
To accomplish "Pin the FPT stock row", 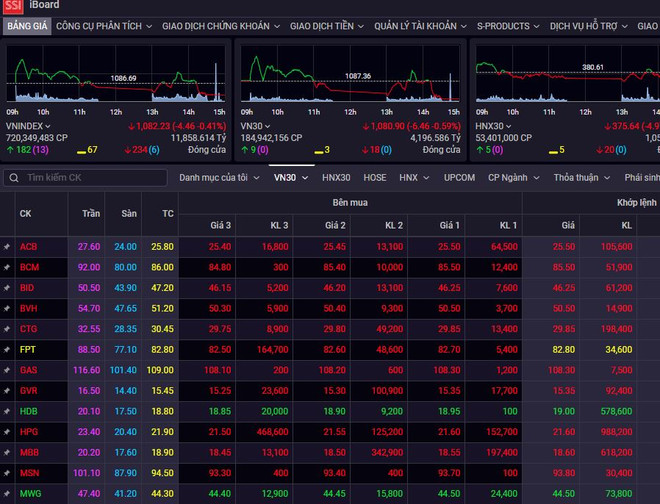I will 6,350.
